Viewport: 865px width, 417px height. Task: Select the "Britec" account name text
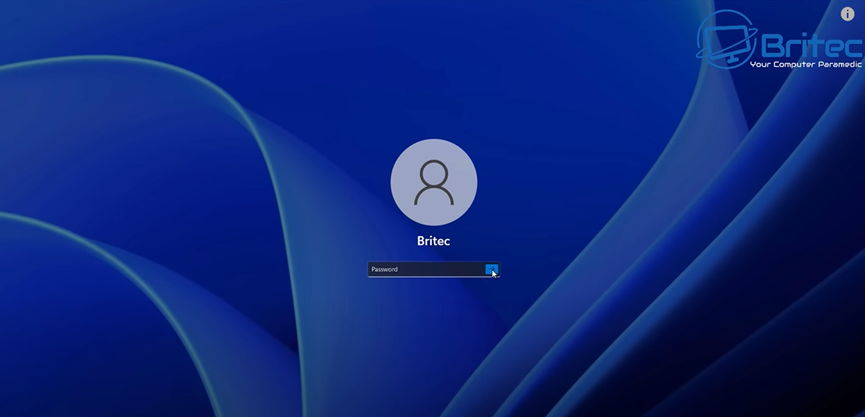[x=434, y=242]
